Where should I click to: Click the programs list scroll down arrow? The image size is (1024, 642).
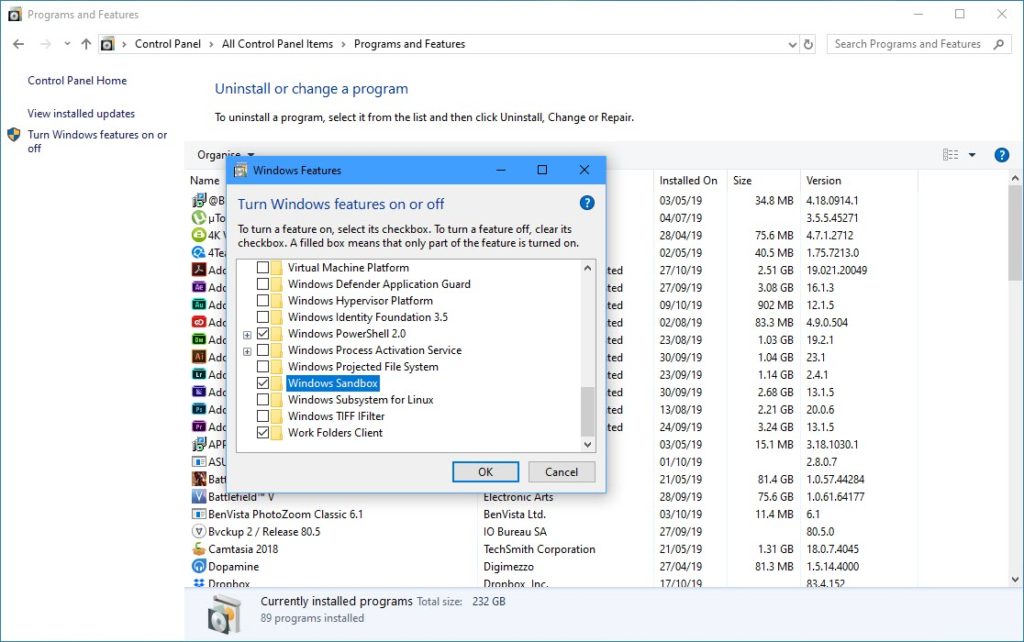pyautogui.click(x=1015, y=579)
